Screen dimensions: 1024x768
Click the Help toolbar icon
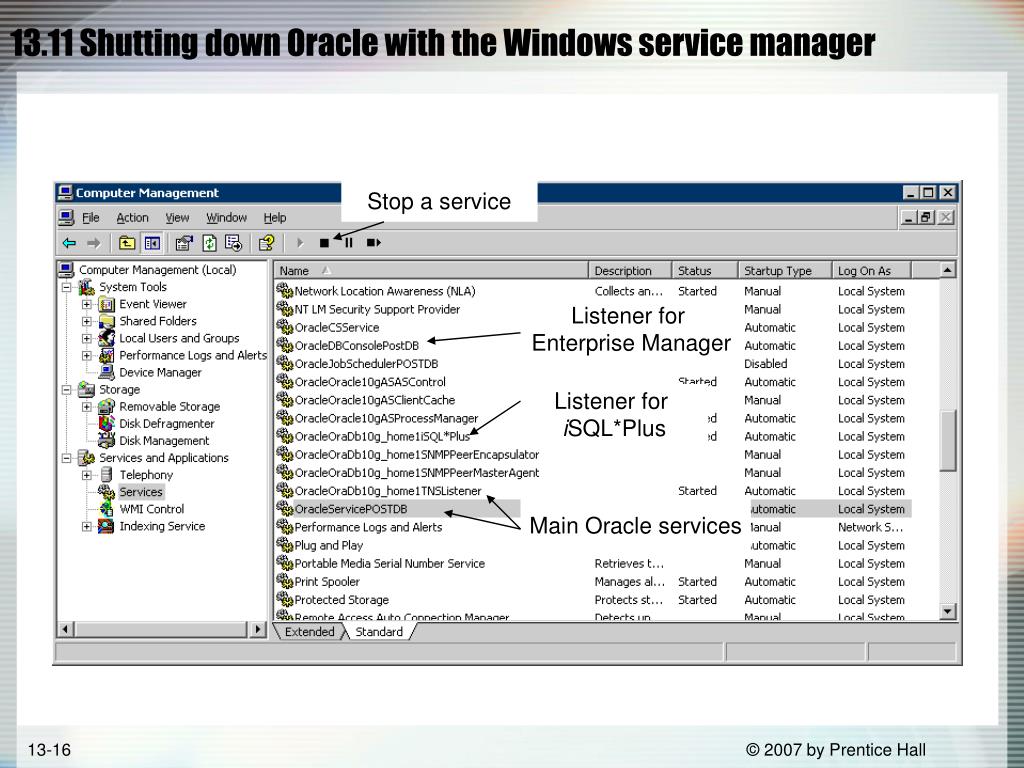coord(266,243)
